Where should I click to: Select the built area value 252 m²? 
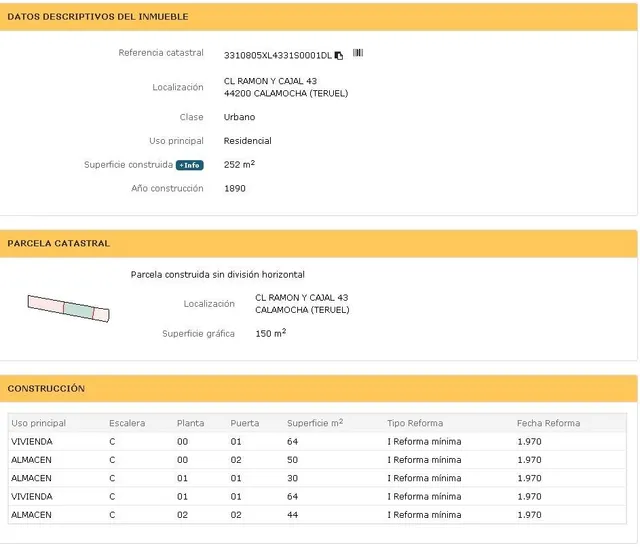239,164
